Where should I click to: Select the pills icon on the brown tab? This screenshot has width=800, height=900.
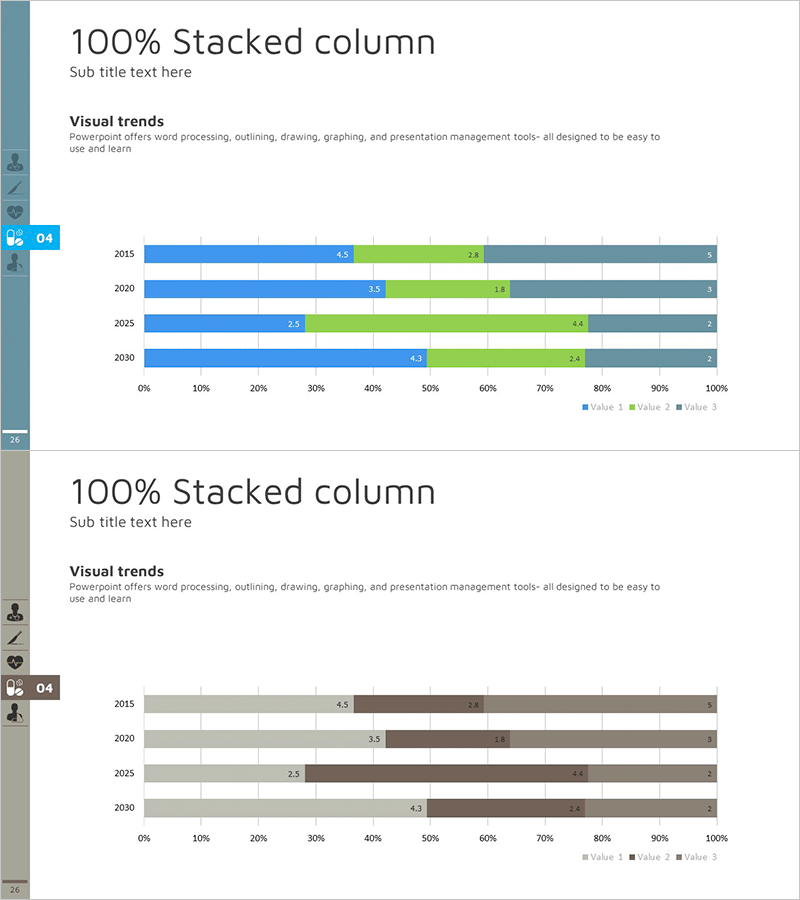[15, 688]
